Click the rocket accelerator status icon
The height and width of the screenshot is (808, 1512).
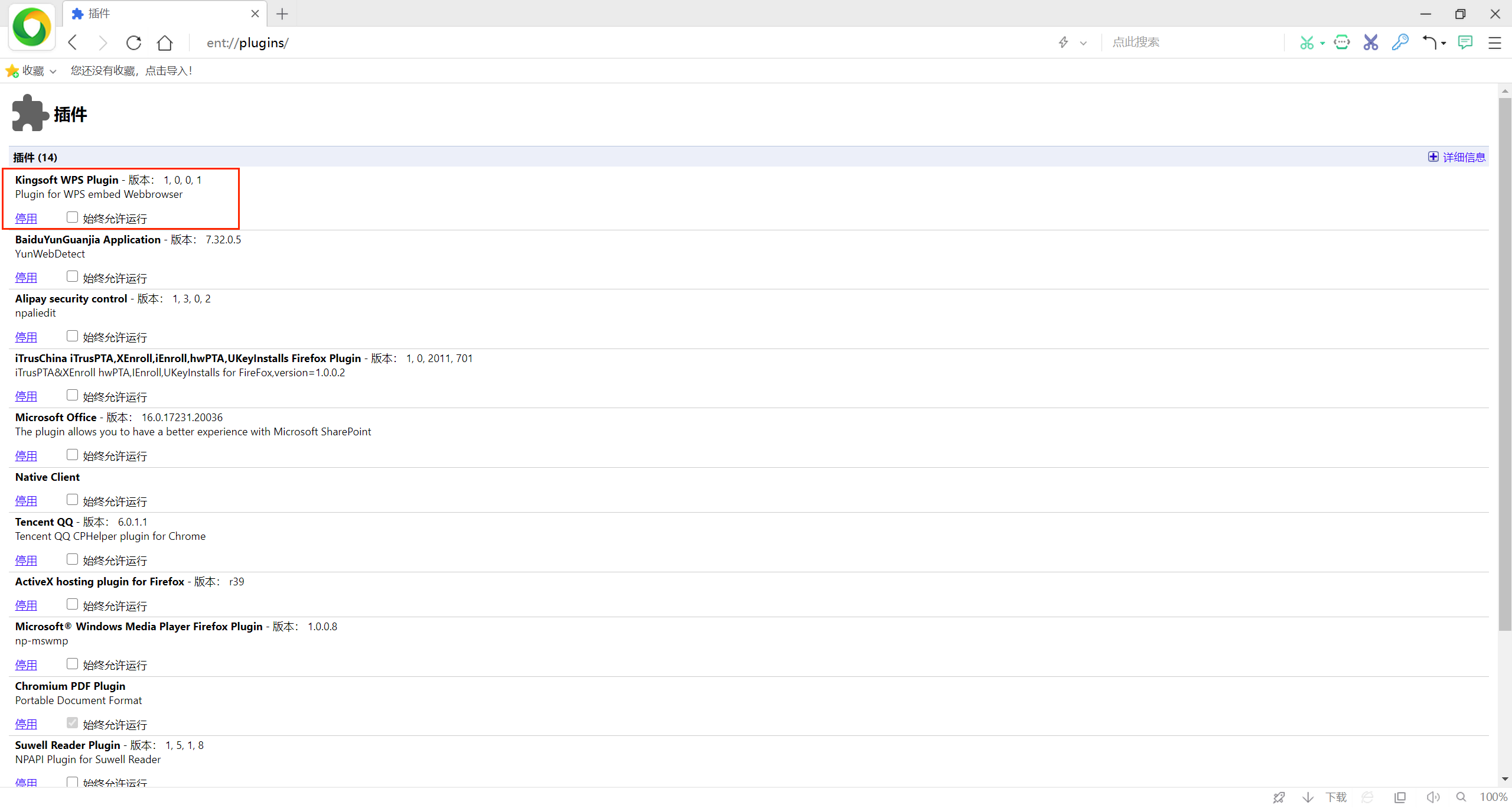[x=1279, y=797]
